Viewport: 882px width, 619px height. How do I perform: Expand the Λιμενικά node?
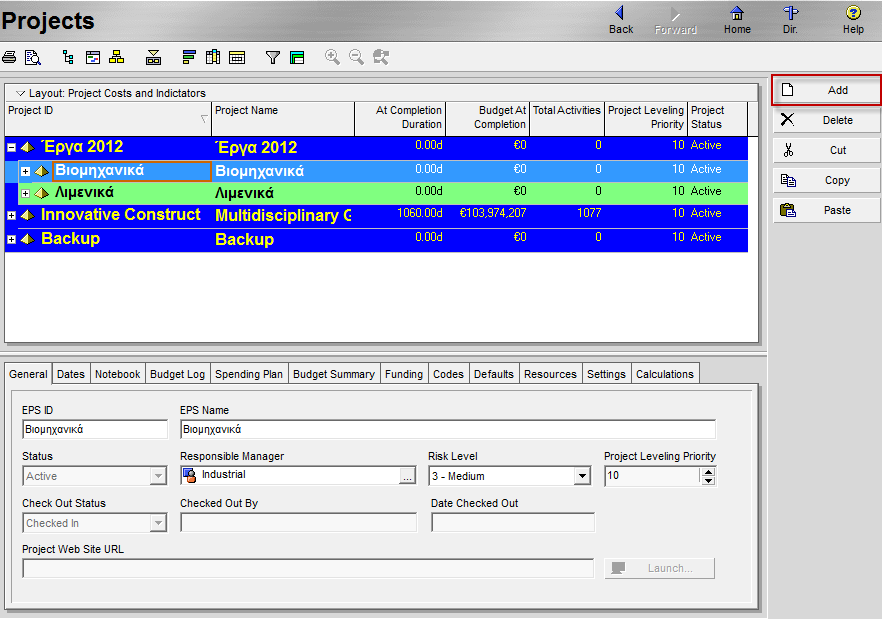[25, 193]
